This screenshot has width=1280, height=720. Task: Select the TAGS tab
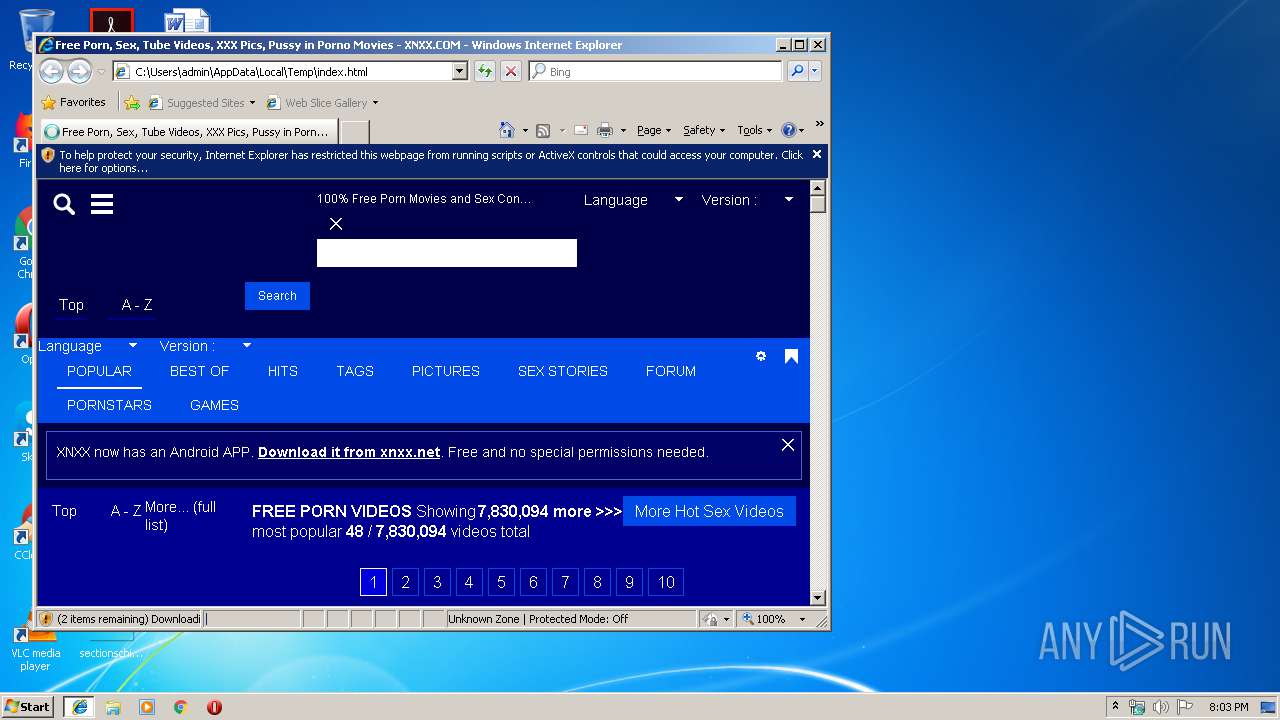[x=355, y=371]
